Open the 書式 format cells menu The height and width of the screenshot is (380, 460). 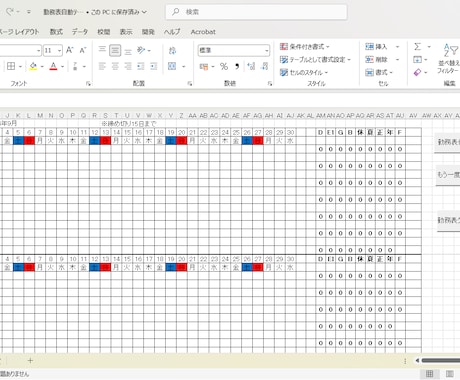(379, 72)
